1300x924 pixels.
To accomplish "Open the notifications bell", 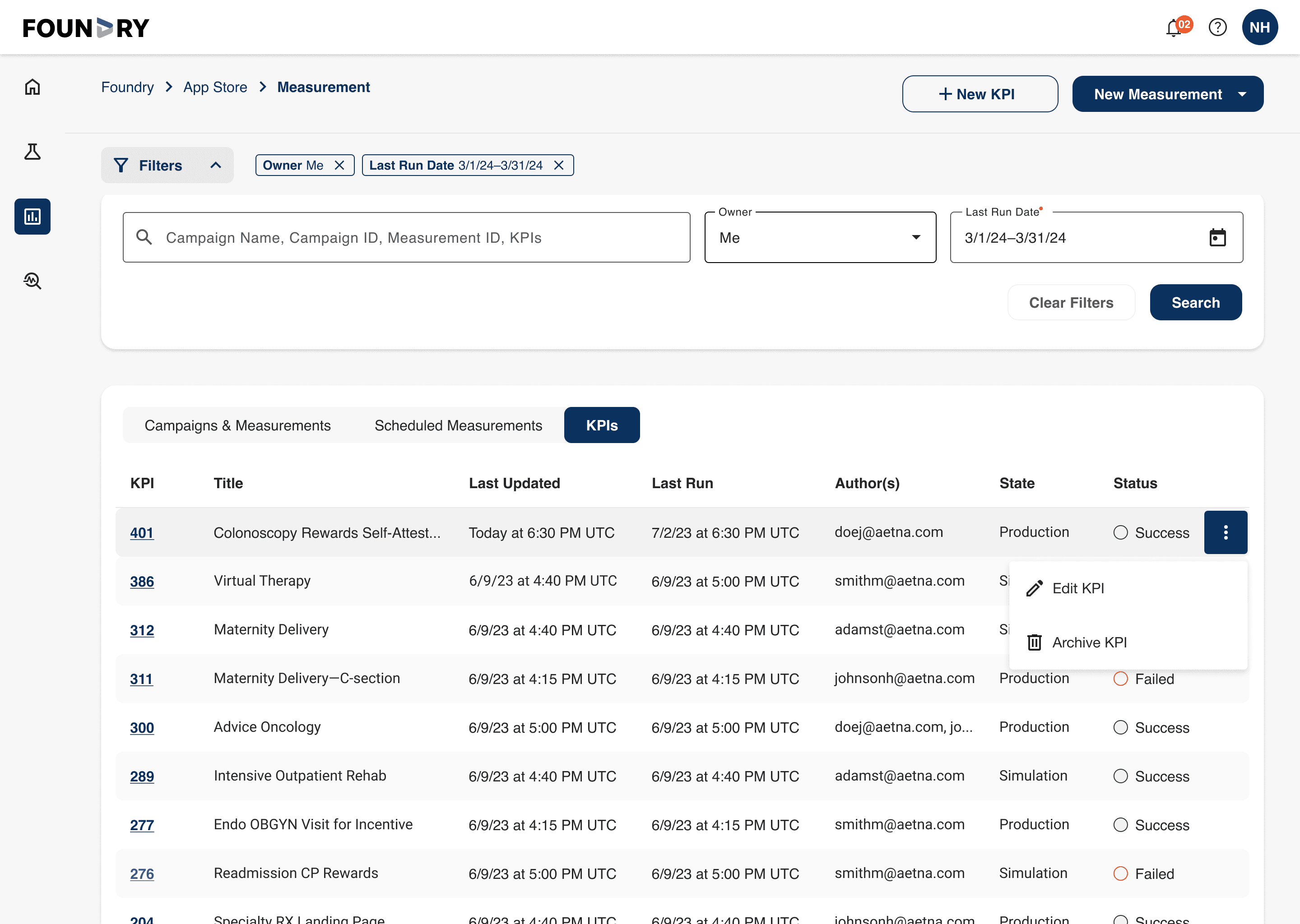I will point(1174,28).
